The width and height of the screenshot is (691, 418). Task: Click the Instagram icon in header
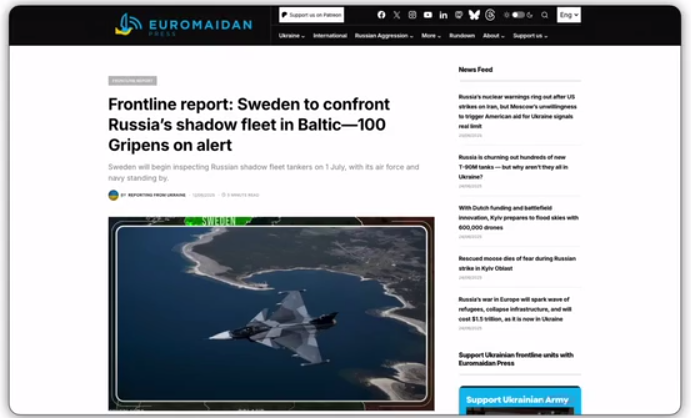point(412,15)
